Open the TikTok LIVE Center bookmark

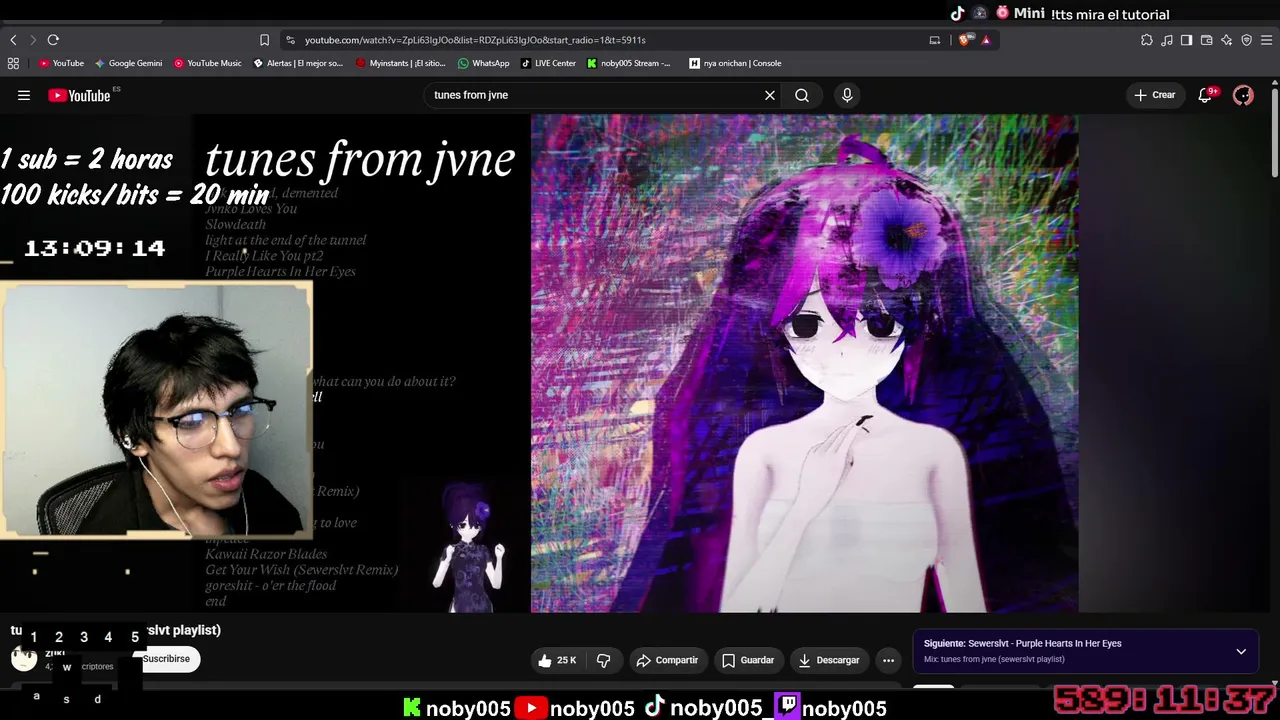[548, 63]
